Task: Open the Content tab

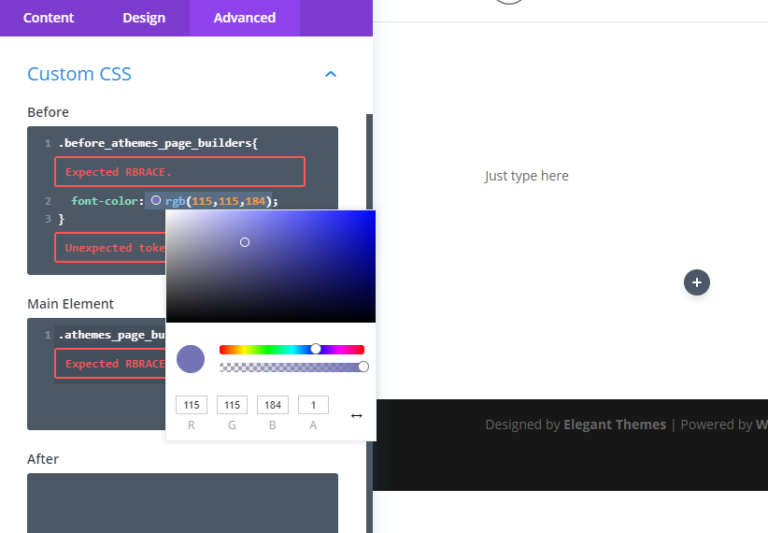Action: [48, 18]
